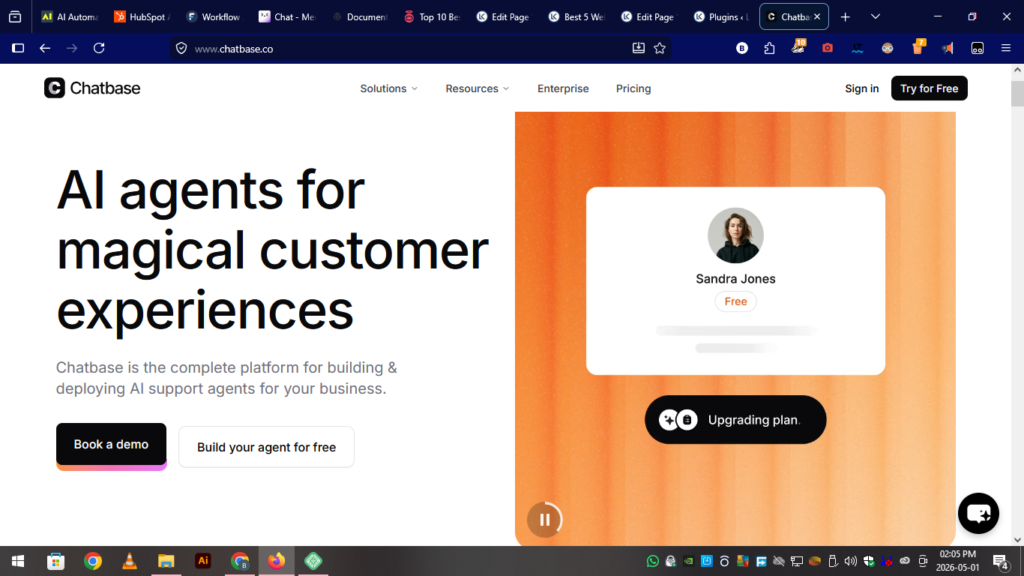This screenshot has width=1024, height=576.
Task: Bookmark this page with the star icon
Action: pyautogui.click(x=660, y=48)
